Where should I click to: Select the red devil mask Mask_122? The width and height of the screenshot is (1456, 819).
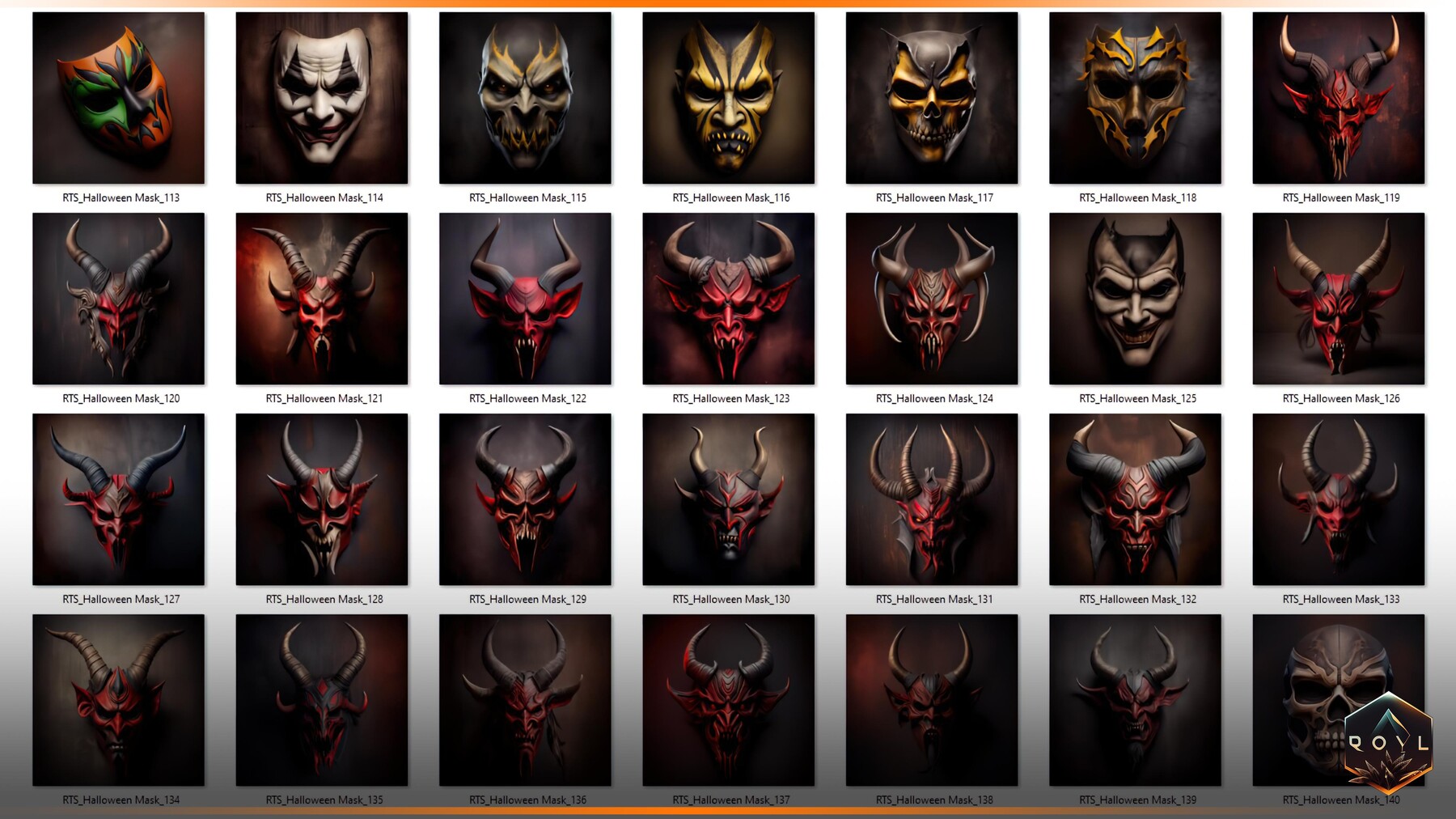524,299
